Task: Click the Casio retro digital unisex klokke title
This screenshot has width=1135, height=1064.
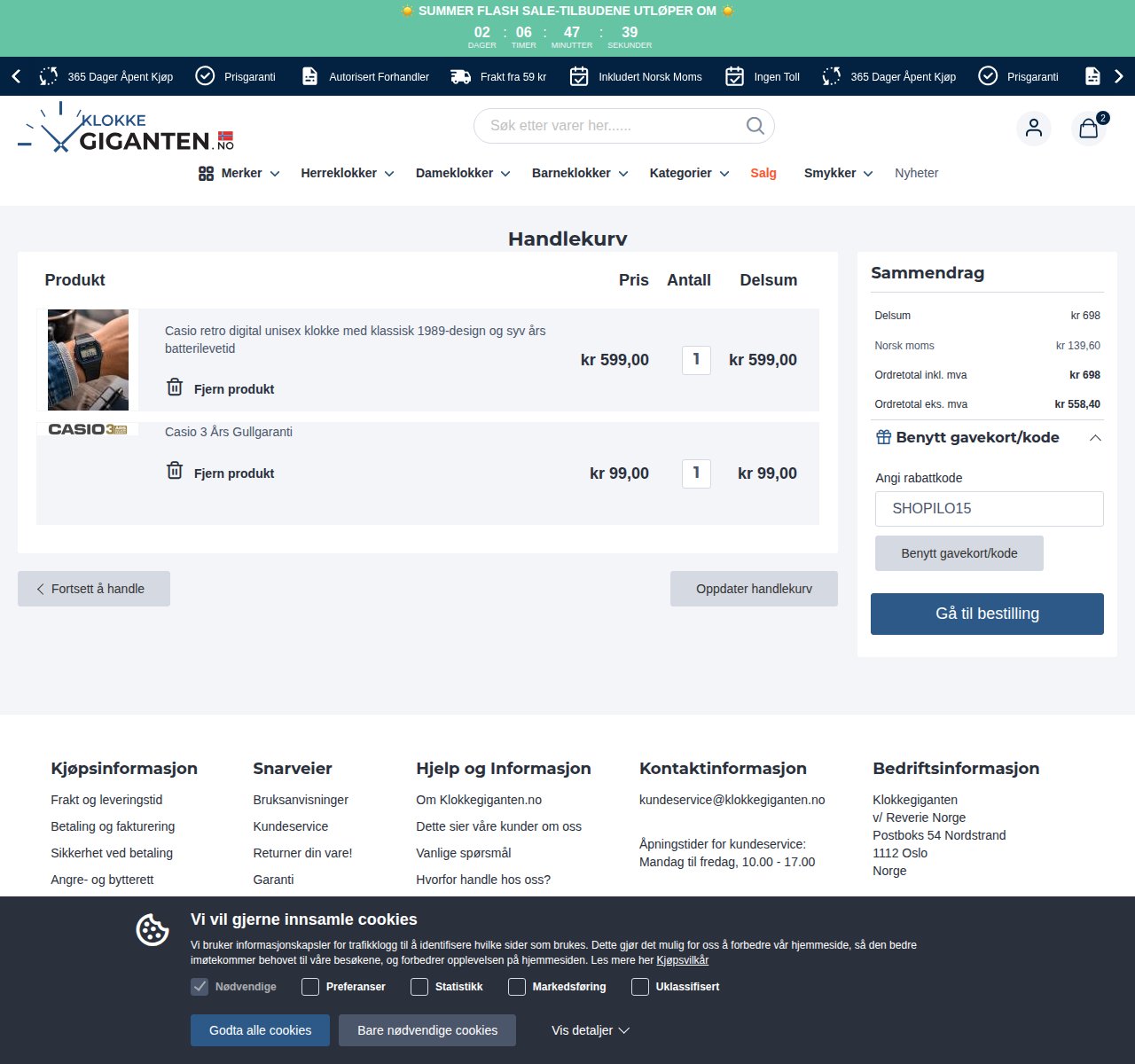Action: (x=356, y=340)
